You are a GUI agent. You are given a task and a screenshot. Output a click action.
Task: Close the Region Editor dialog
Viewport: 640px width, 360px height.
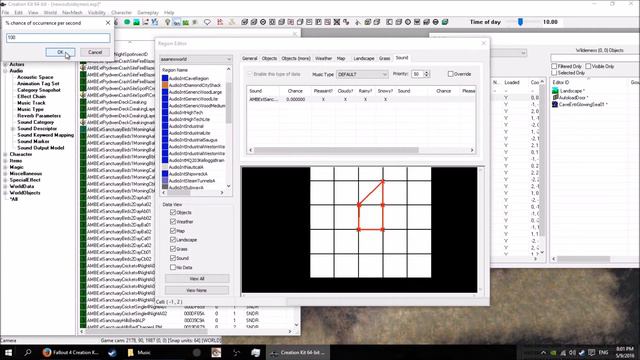[484, 43]
